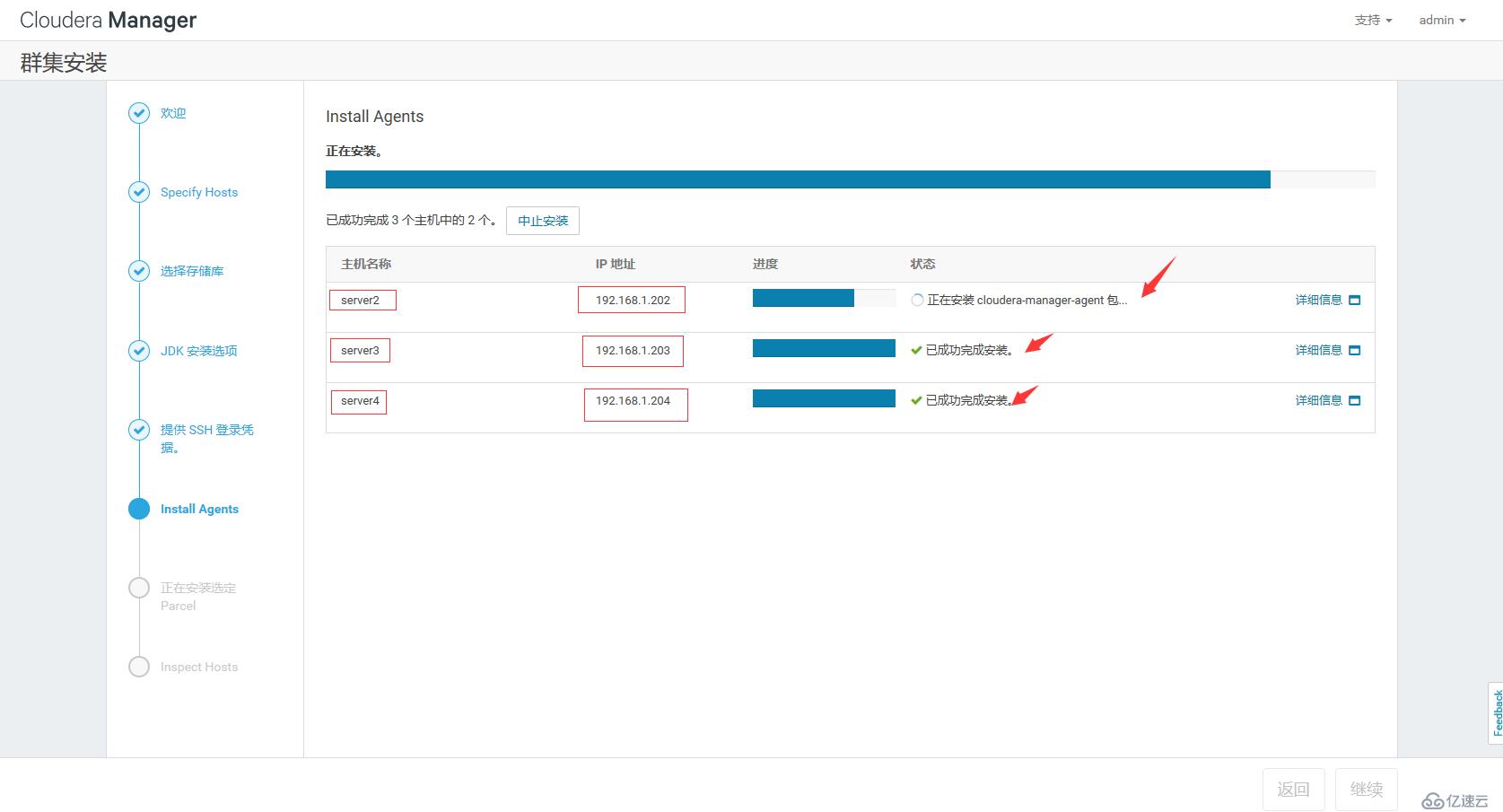Click the JDK 安装选项 step checkmark icon
1503x812 pixels.
coord(139,351)
